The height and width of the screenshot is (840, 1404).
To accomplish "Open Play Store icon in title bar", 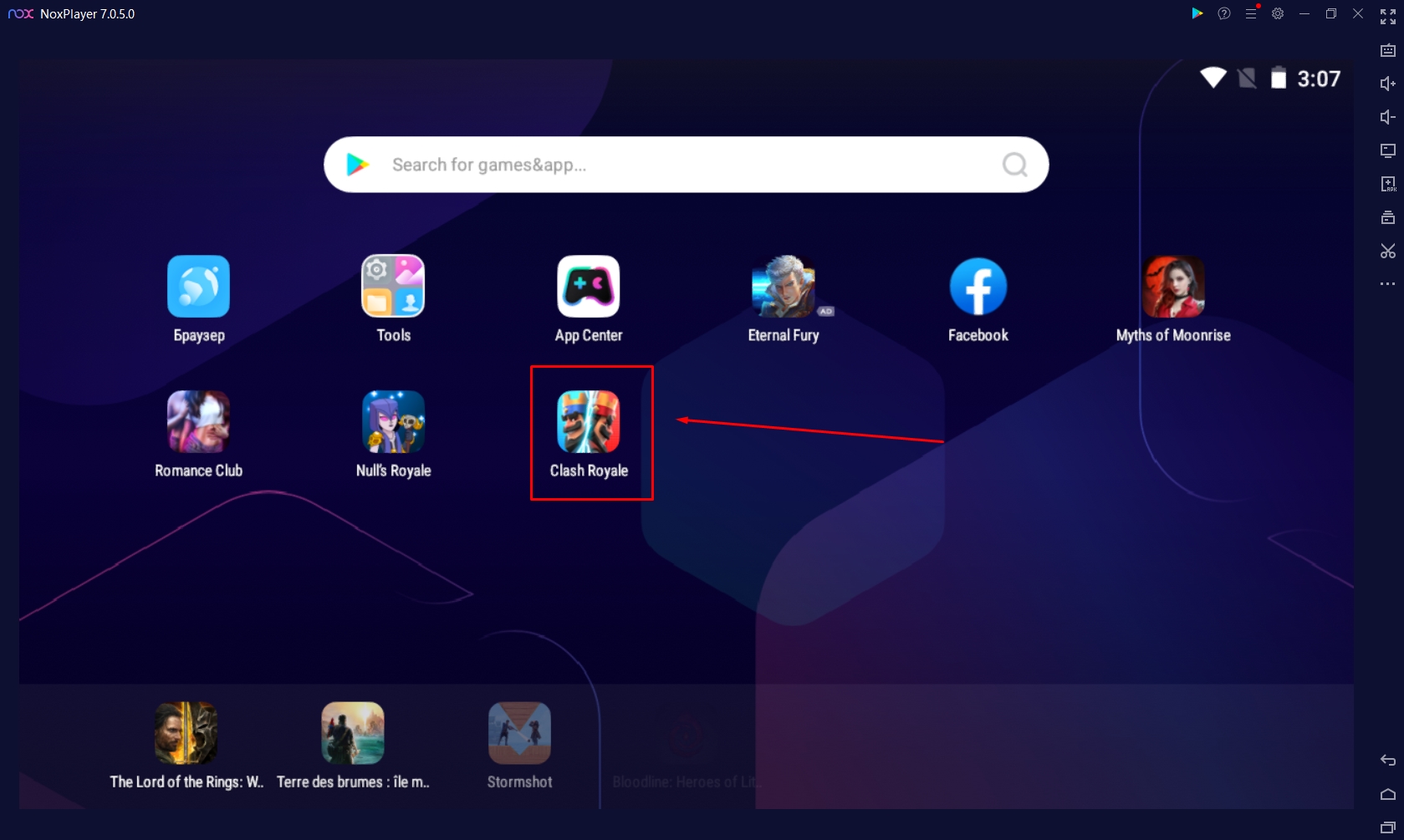I will tap(1197, 13).
